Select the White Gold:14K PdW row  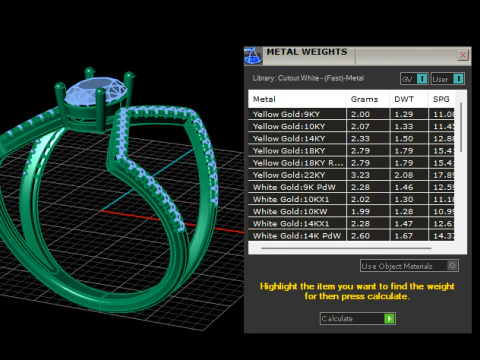351,235
